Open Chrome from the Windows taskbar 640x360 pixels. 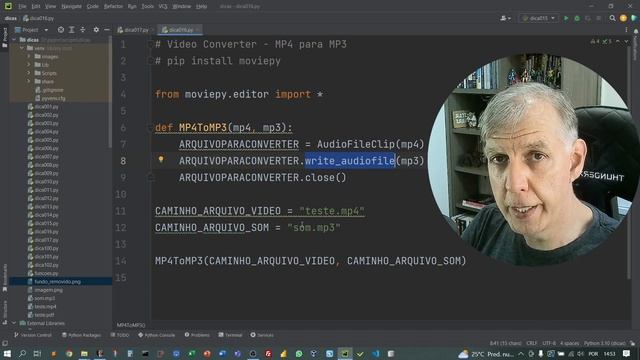tap(69, 353)
